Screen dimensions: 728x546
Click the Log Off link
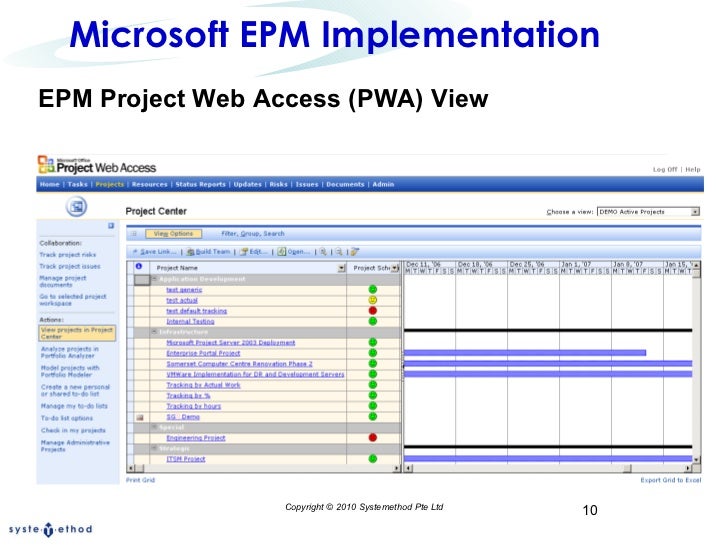click(665, 169)
